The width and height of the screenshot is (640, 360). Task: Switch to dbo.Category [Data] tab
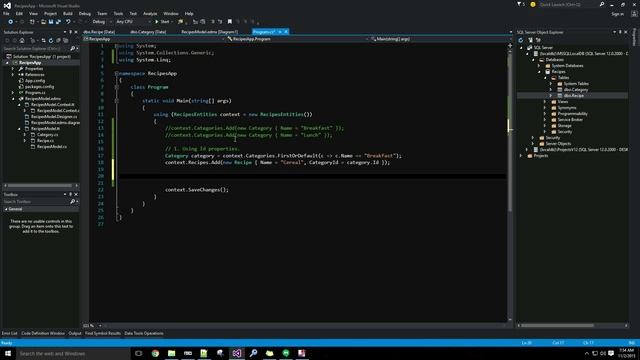pyautogui.click(x=148, y=32)
